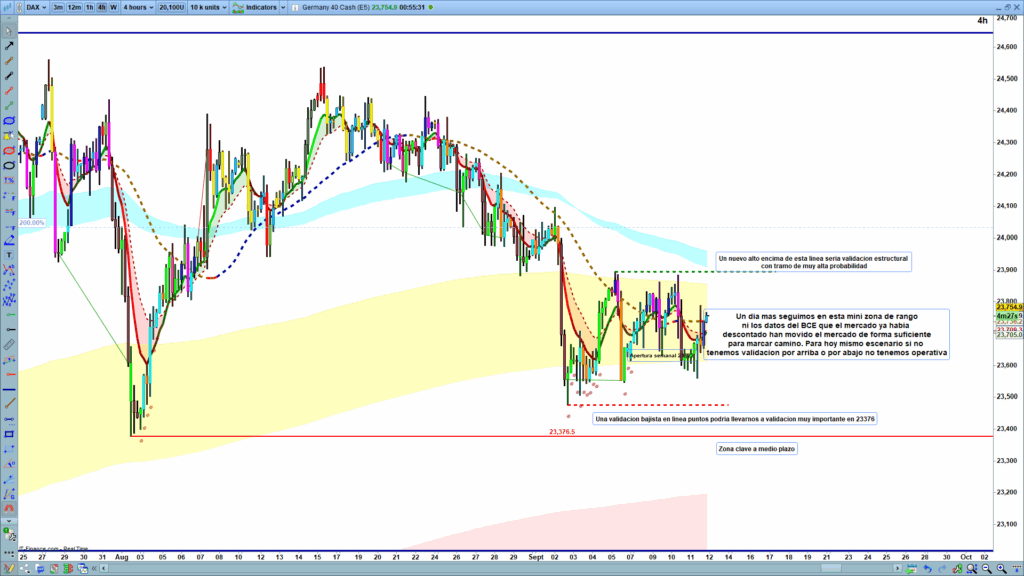Open the DAX instrument dropdown
Screen dimensions: 1024x576
point(36,7)
